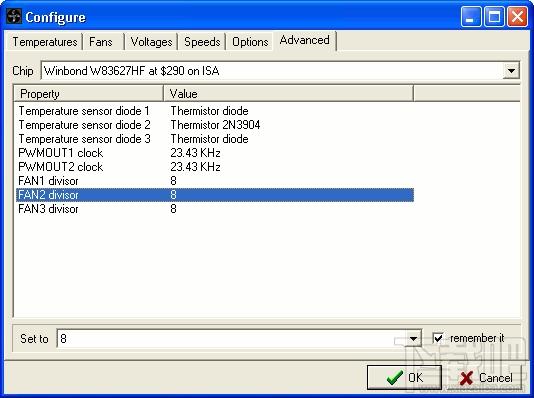Screen dimensions: 534x398
Task: Click the Thermistor diode value for diode 1
Action: tap(209, 111)
